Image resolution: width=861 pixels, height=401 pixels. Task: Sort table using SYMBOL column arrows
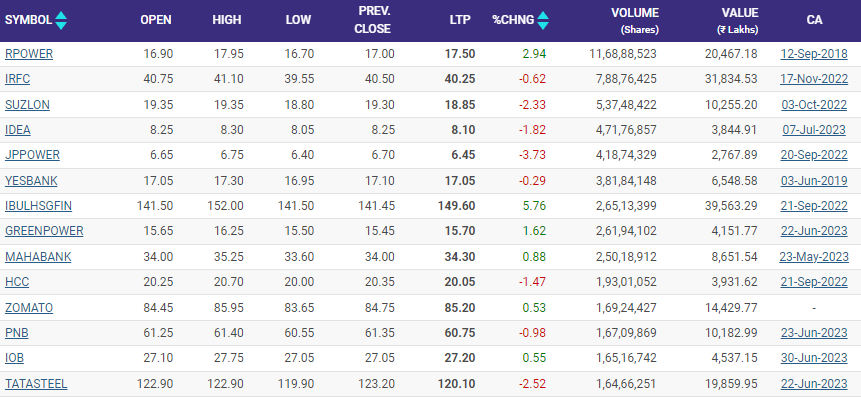point(61,20)
